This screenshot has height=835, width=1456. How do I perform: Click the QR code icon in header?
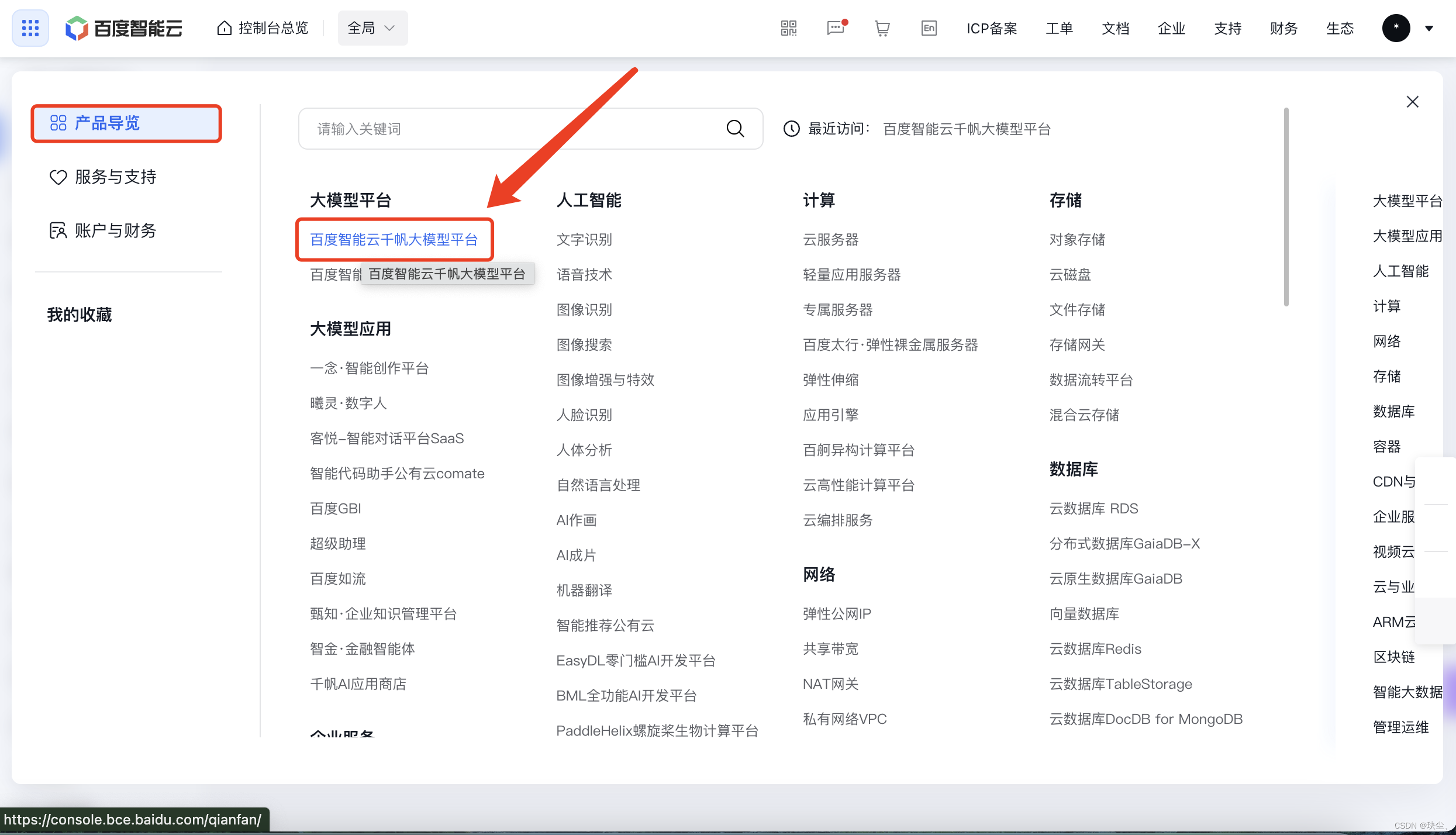pos(788,28)
